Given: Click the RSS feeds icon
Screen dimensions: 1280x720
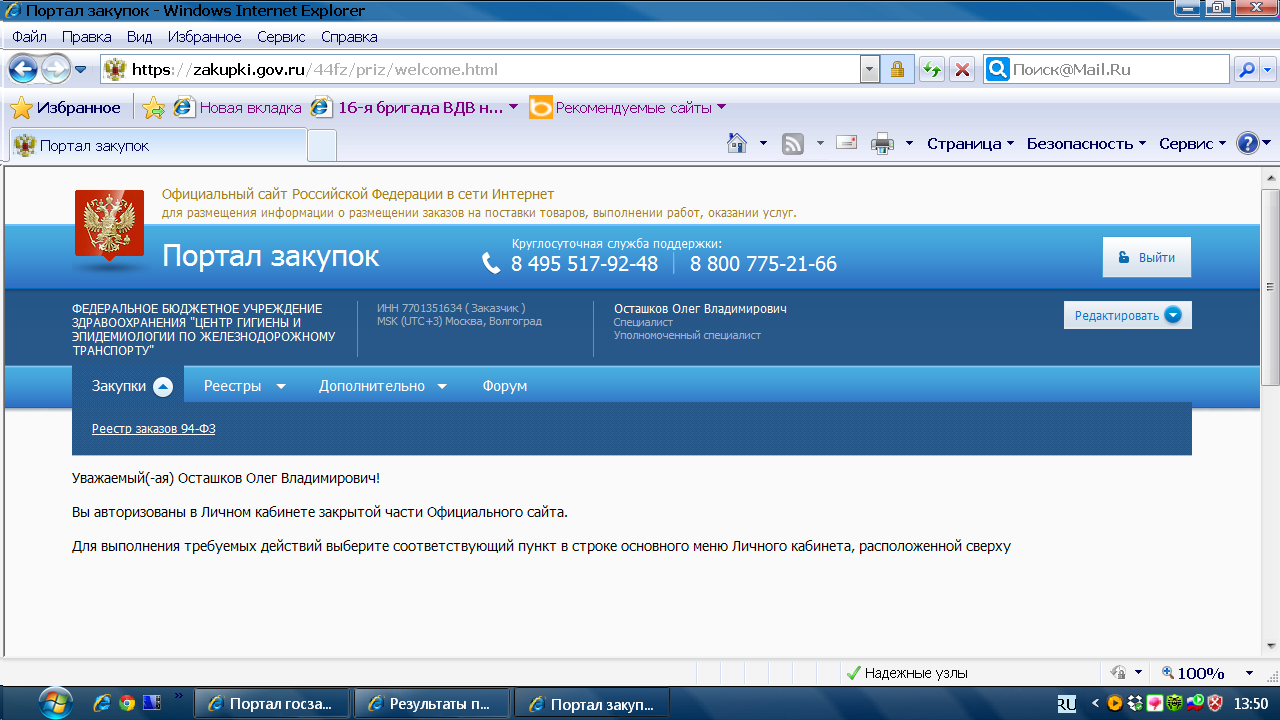Looking at the screenshot, I should (x=793, y=144).
